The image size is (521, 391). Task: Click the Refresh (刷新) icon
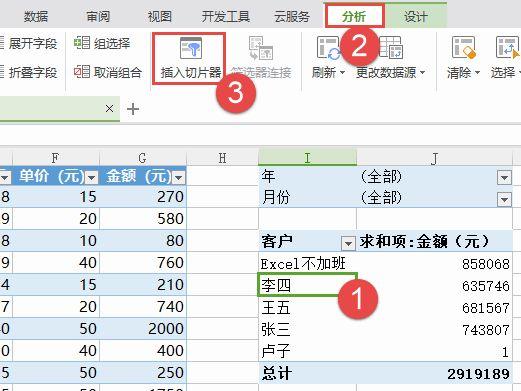(328, 49)
